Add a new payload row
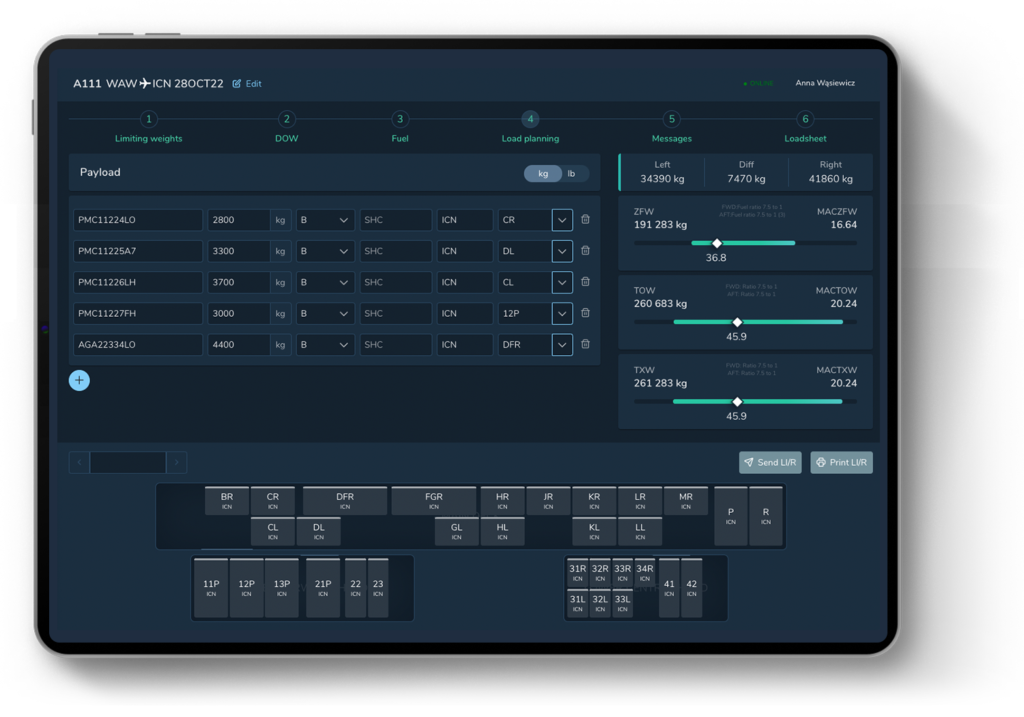Screen dimensions: 1024x717 [79, 380]
